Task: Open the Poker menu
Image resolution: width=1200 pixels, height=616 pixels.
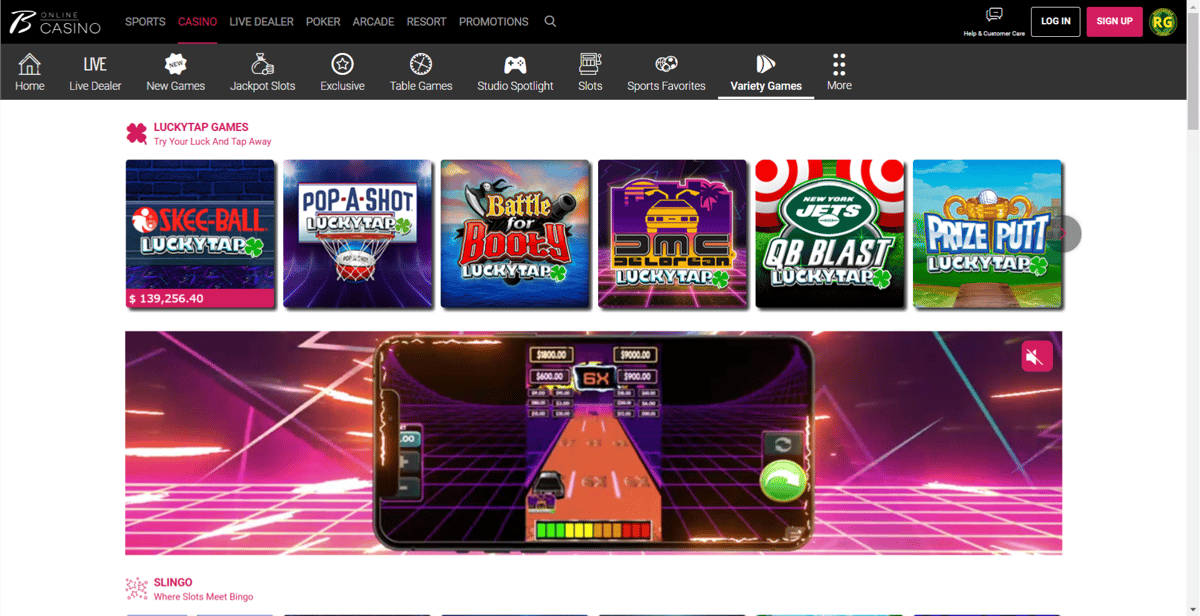Action: click(x=323, y=21)
